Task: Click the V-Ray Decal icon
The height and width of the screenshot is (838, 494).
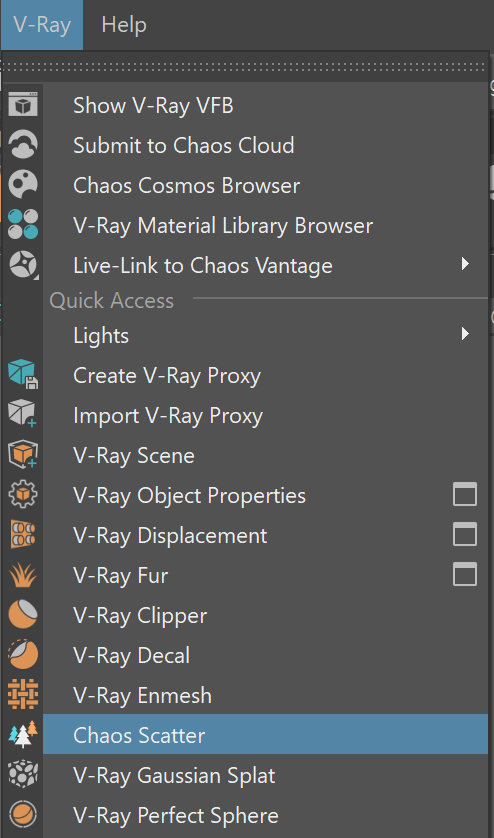Action: pyautogui.click(x=22, y=655)
